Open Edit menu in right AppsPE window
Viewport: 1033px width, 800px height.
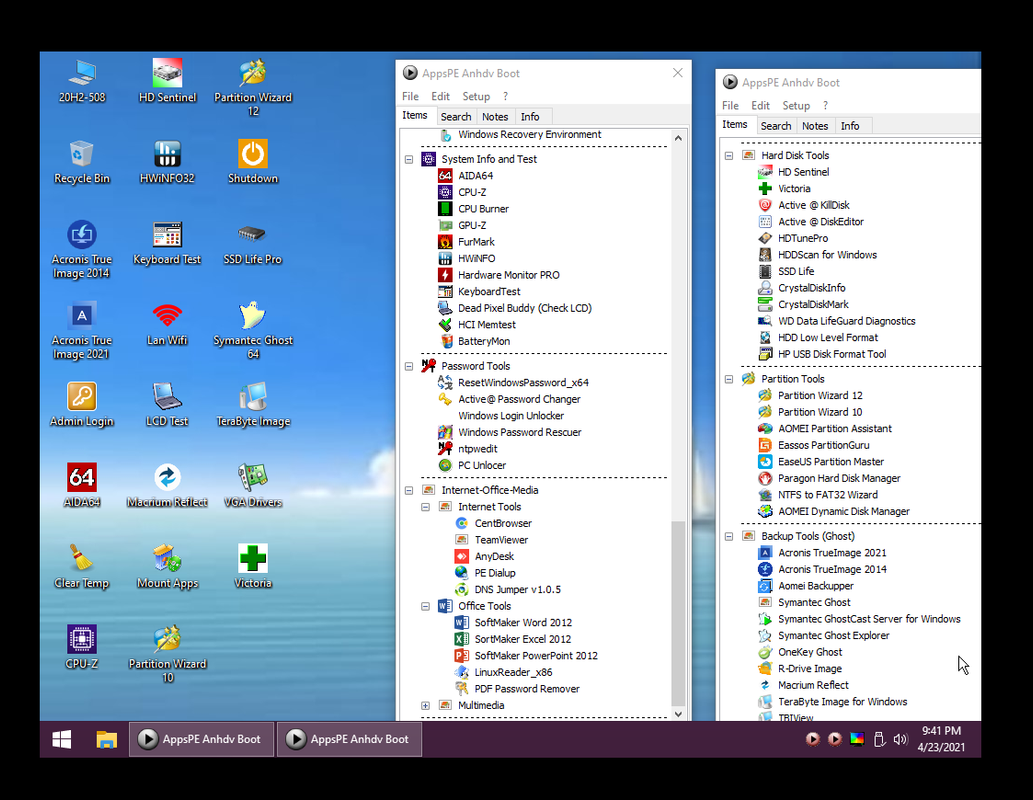click(x=760, y=105)
